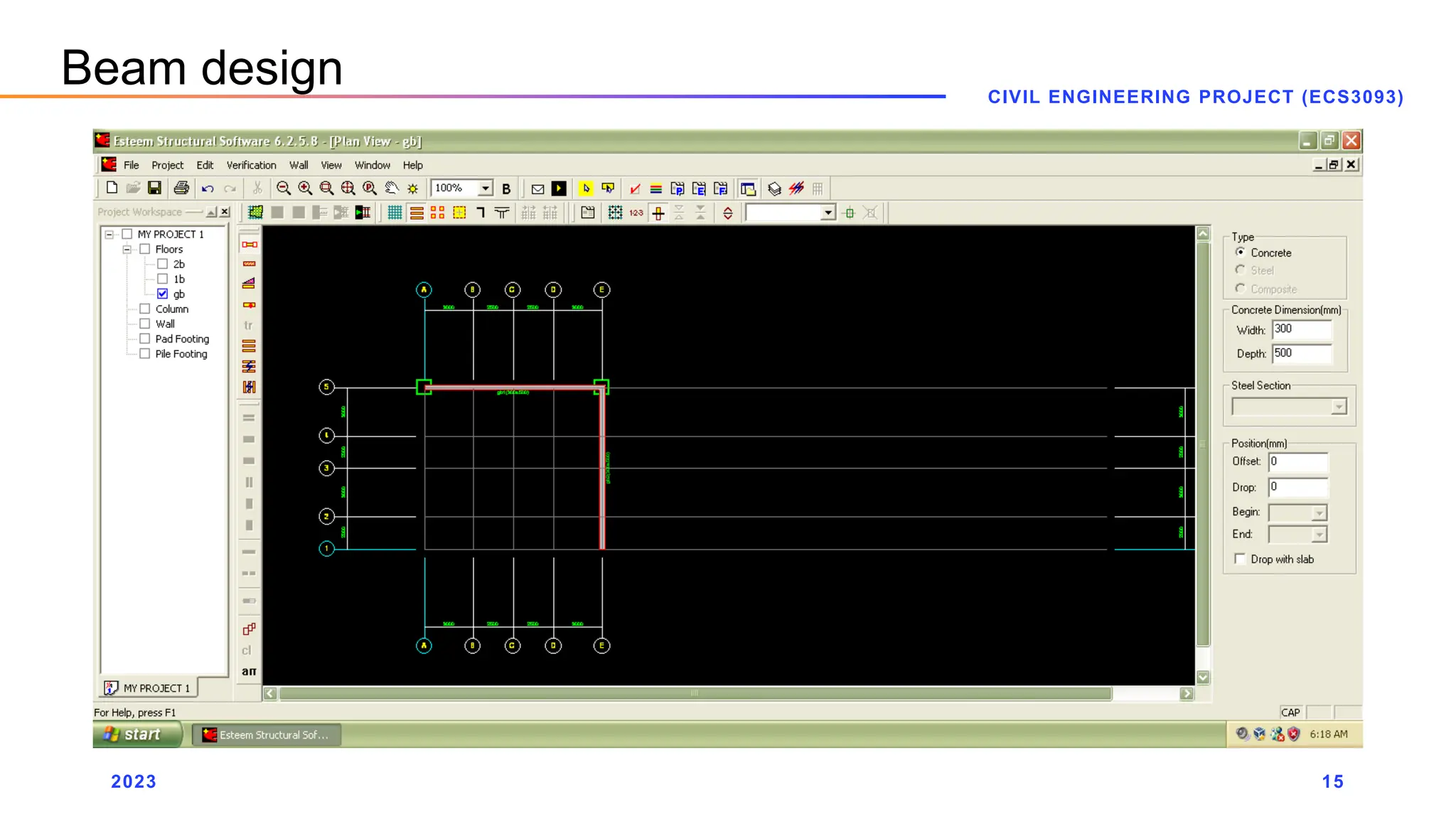Check the 2b floor checkbox

(163, 264)
